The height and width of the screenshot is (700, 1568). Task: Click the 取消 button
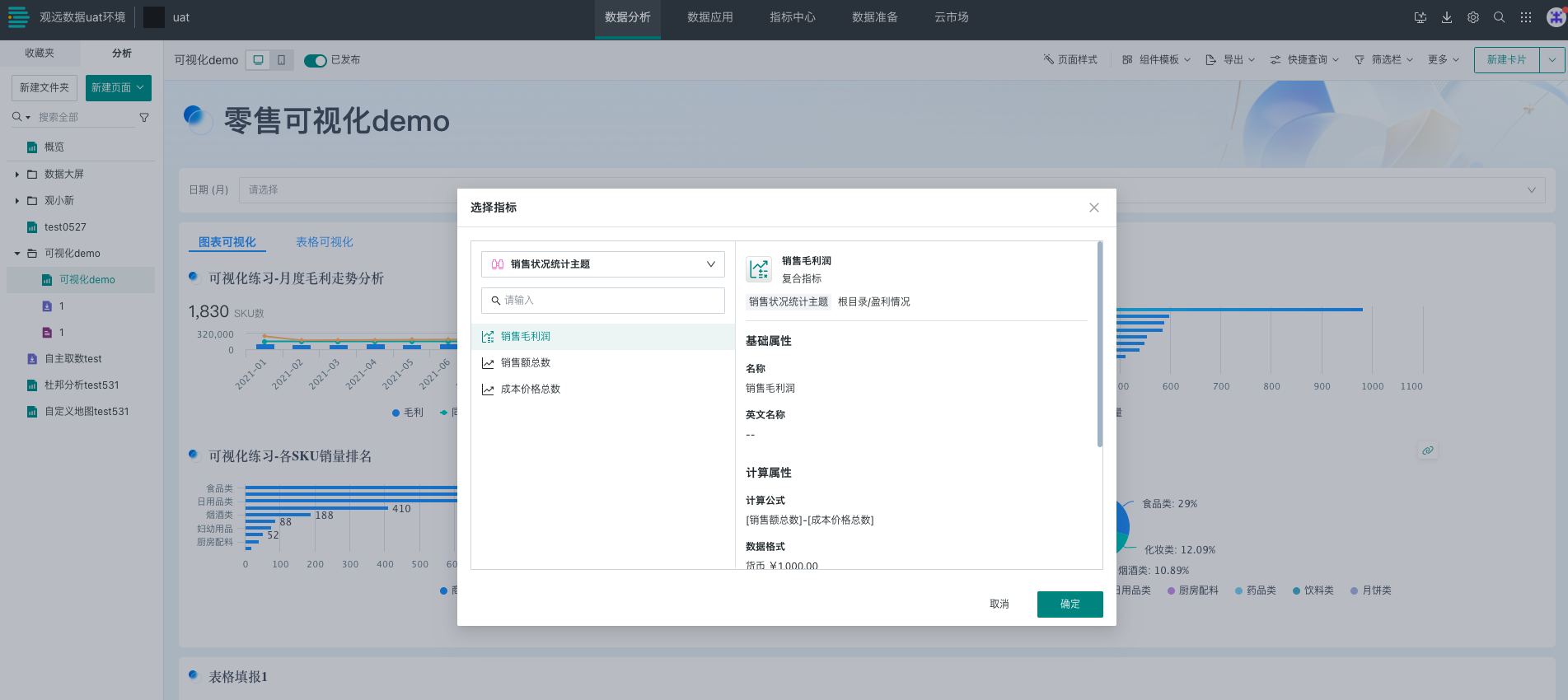click(x=999, y=604)
